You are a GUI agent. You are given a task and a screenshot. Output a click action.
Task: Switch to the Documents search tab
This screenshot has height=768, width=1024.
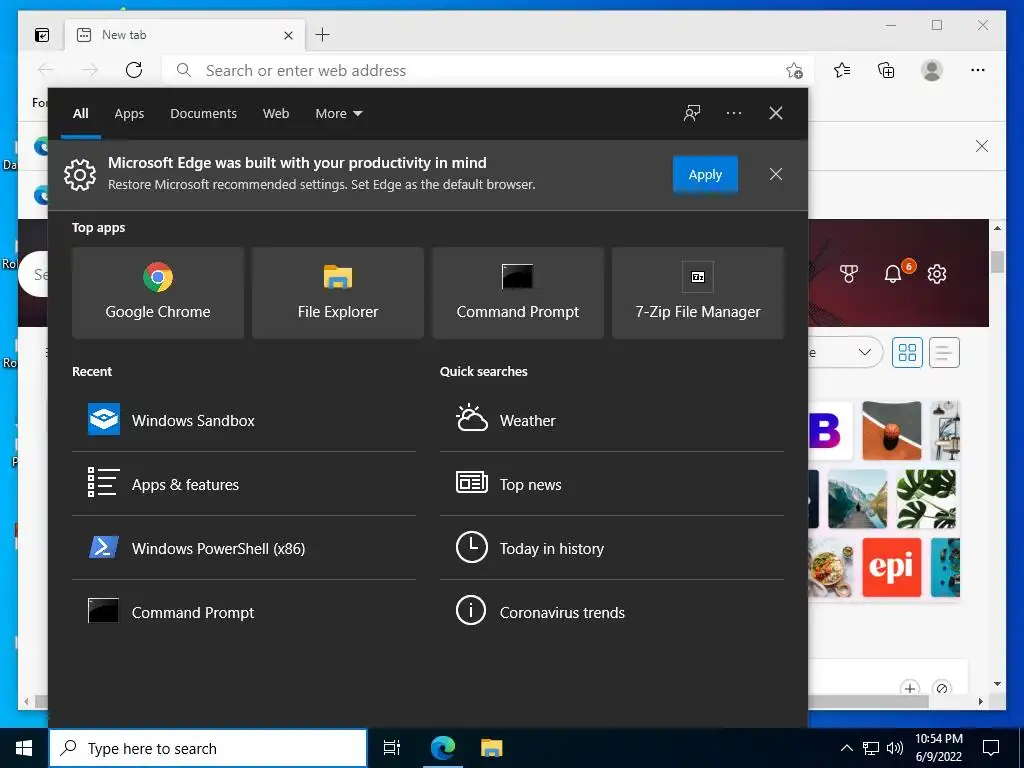tap(203, 114)
